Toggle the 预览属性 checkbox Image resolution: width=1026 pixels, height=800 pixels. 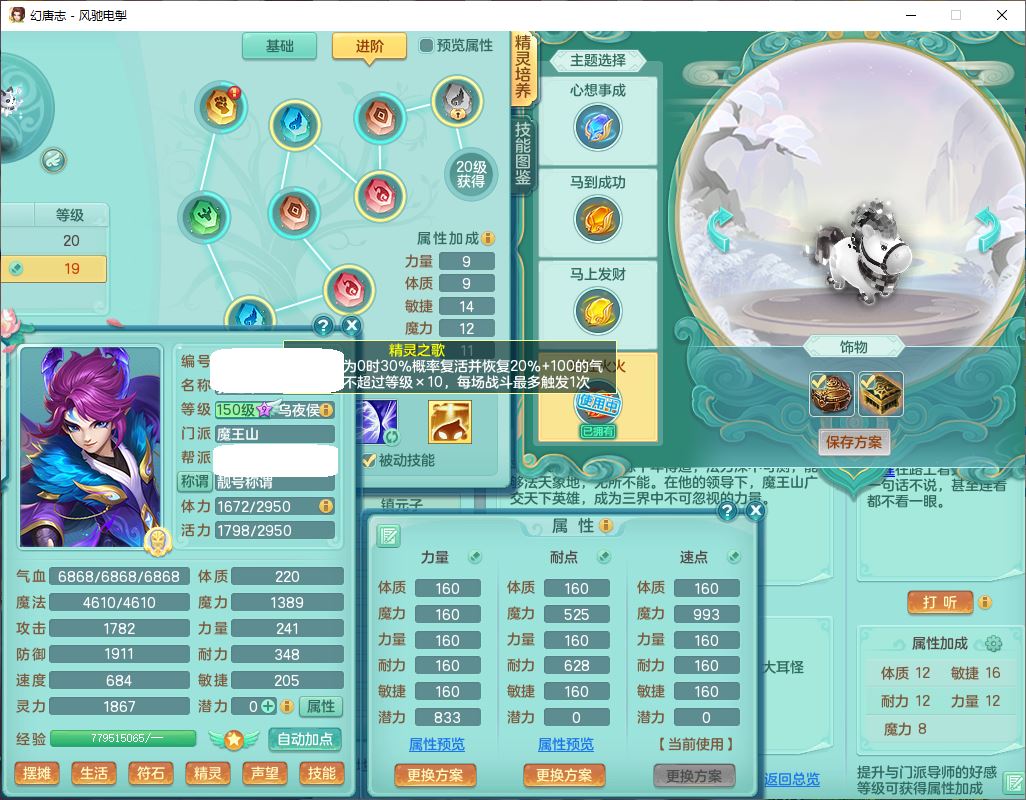[426, 45]
